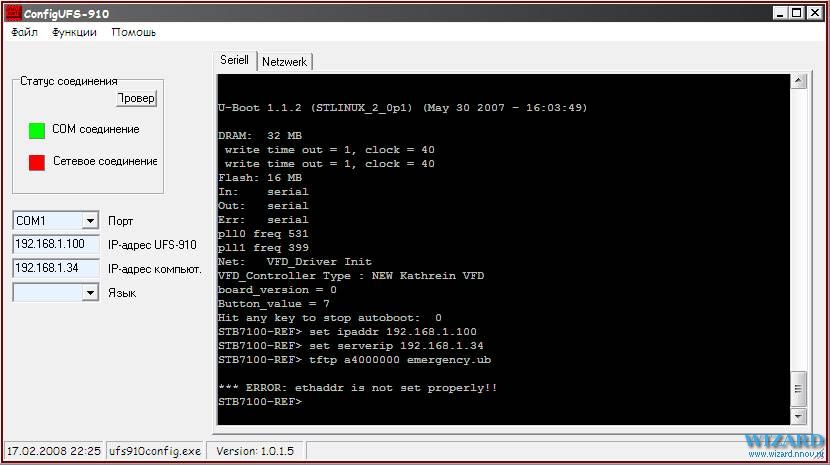Viewport: 830px width, 465px height.
Task: Click the Провер connection check button
Action: pos(137,98)
